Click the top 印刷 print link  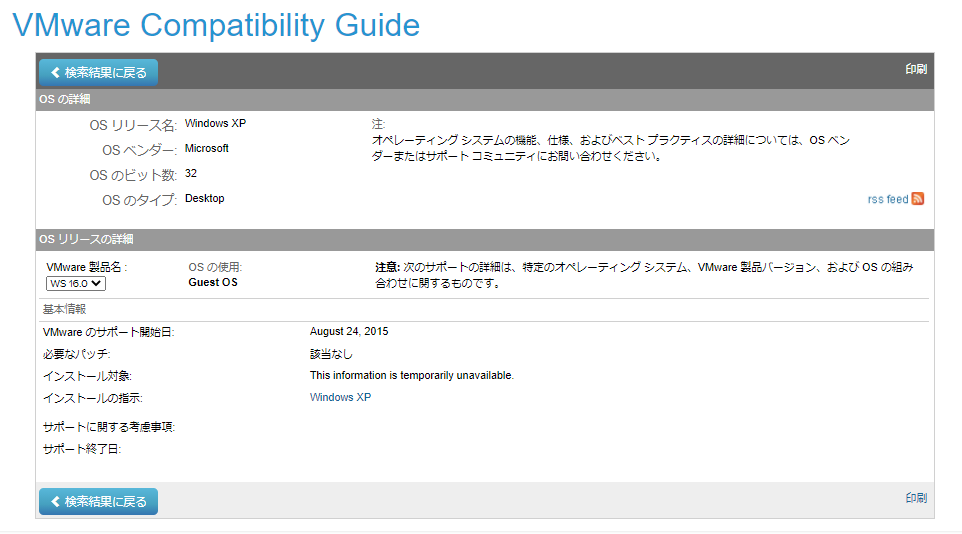coord(916,69)
